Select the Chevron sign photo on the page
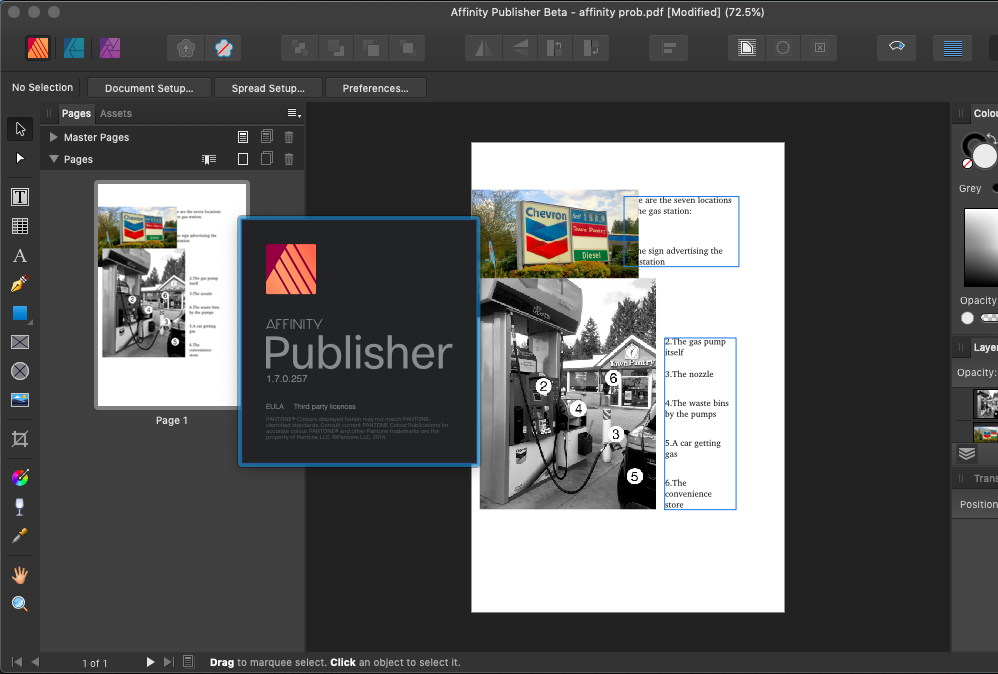 [554, 234]
